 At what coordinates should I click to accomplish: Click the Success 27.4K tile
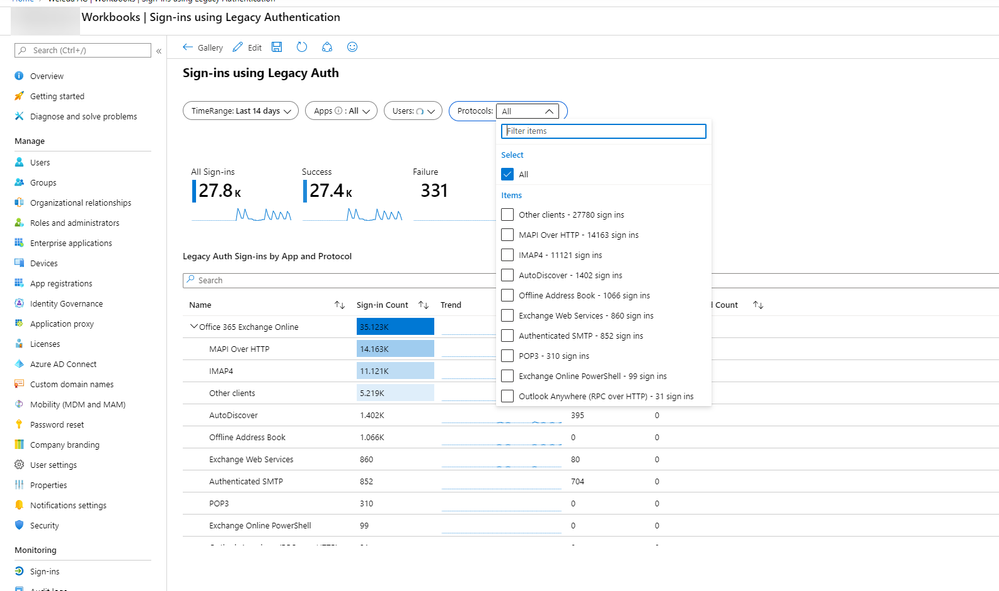[x=352, y=195]
